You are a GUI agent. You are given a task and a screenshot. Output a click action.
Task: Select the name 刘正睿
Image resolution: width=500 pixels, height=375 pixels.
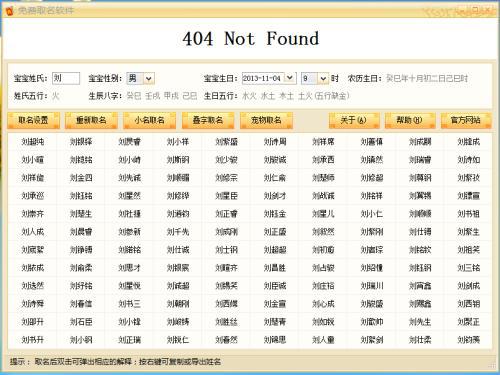(x=226, y=214)
